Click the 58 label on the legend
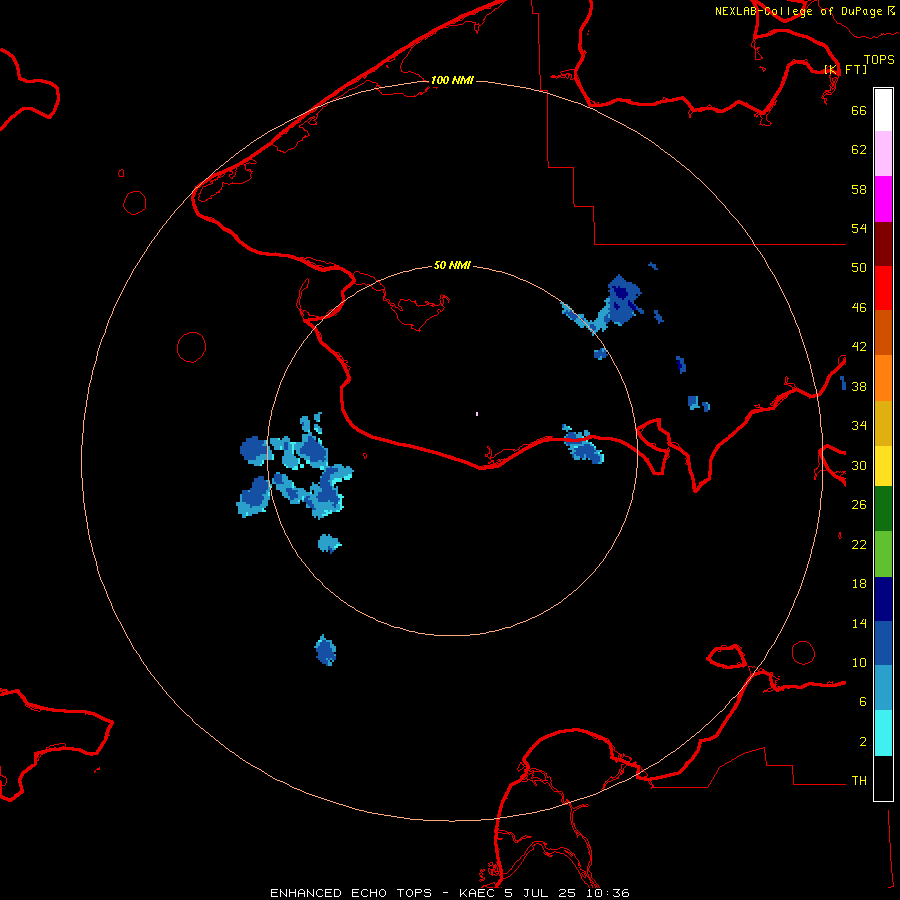Image resolution: width=900 pixels, height=900 pixels. pyautogui.click(x=859, y=189)
